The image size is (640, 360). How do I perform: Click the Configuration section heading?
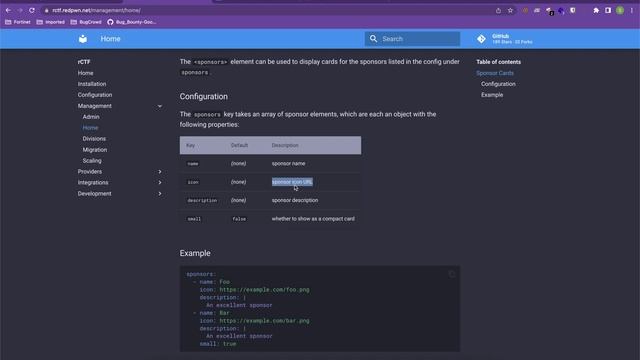(x=204, y=97)
